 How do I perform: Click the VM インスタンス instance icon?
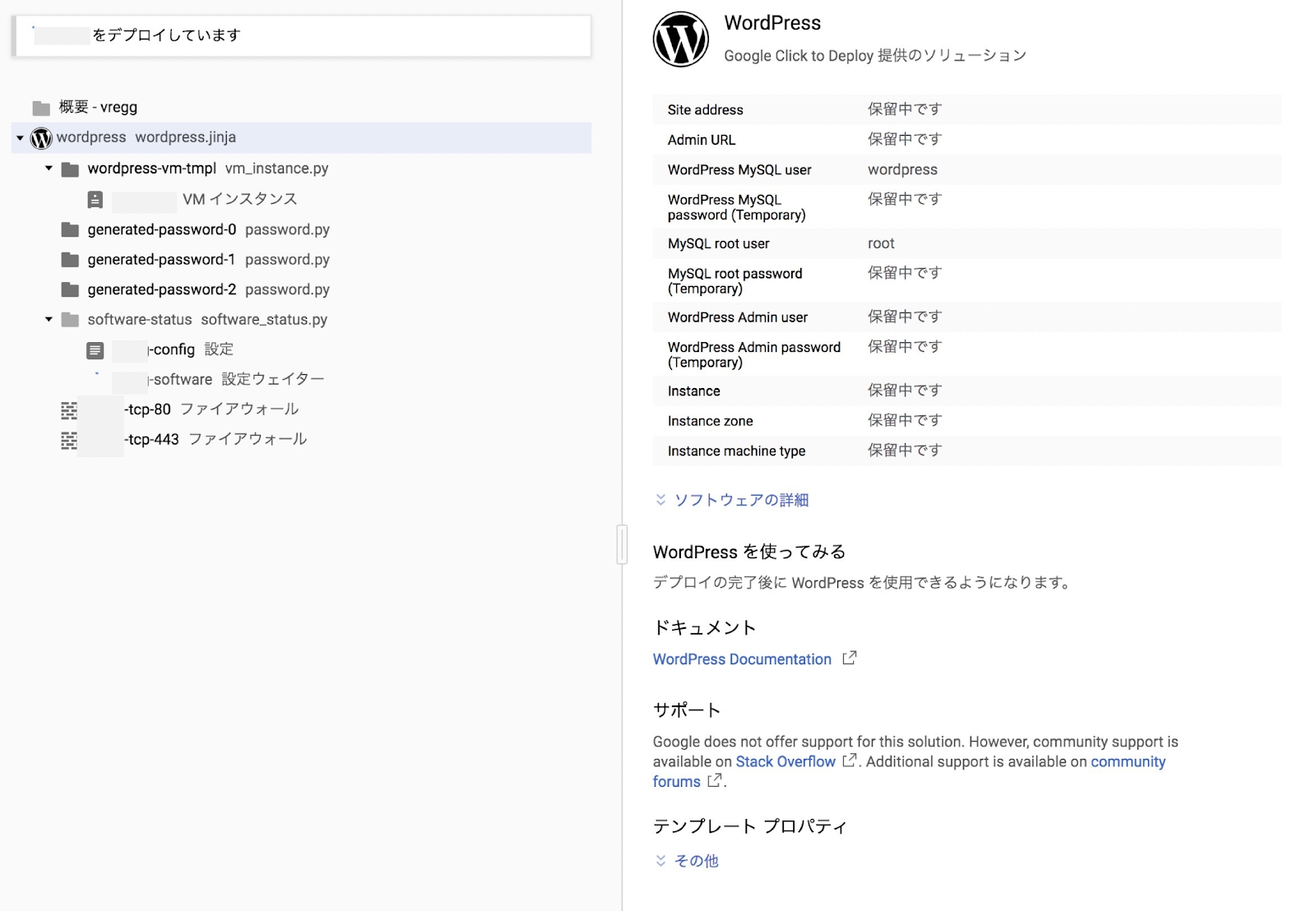(x=95, y=200)
